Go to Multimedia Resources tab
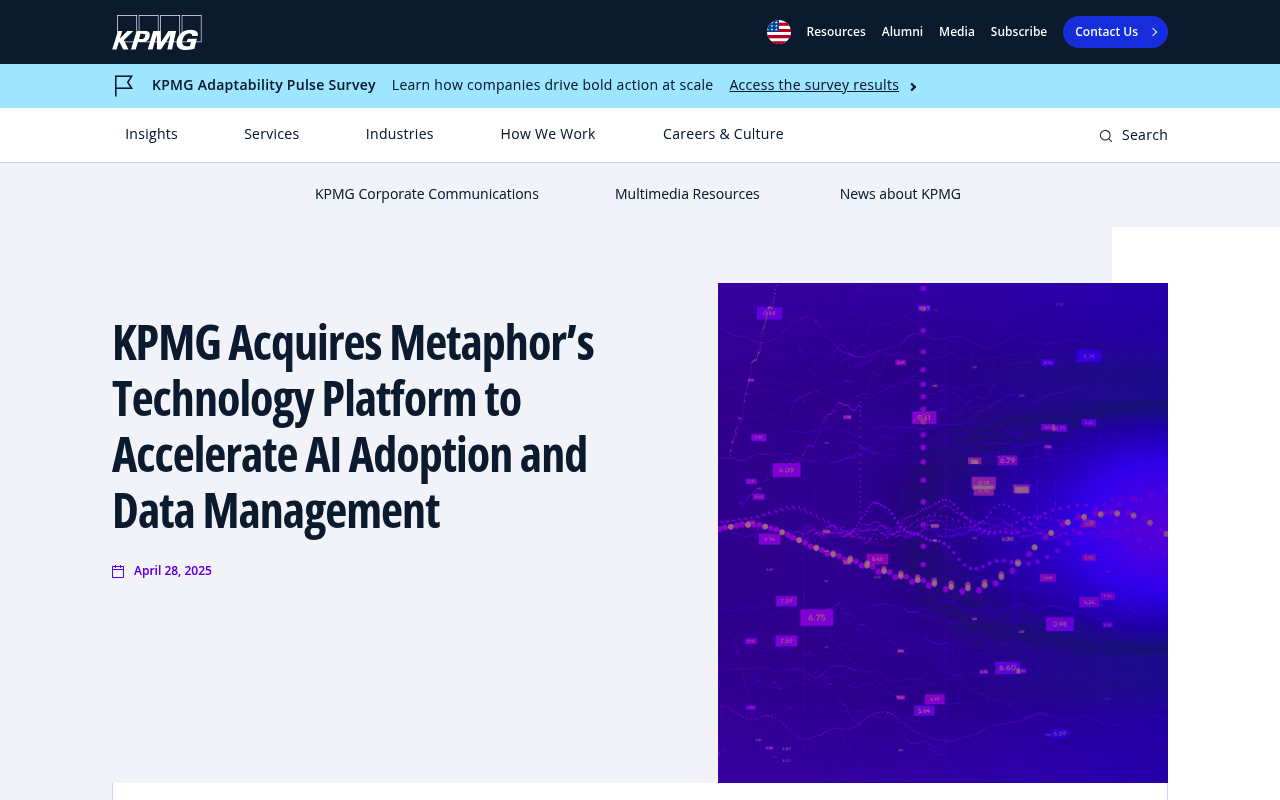 pos(687,194)
